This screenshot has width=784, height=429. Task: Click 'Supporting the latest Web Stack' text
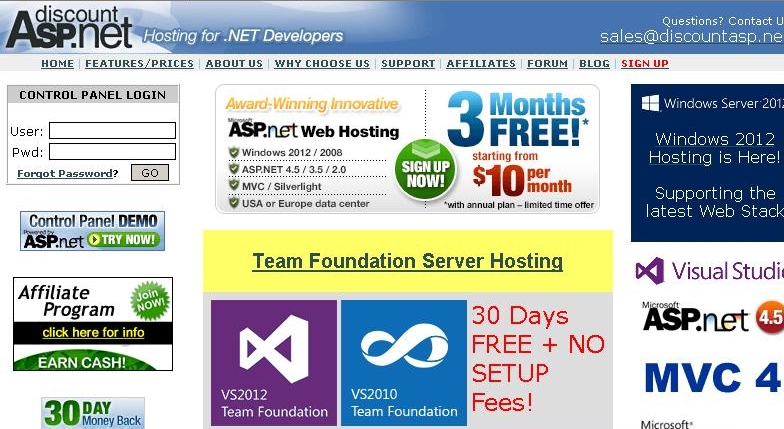(x=714, y=202)
